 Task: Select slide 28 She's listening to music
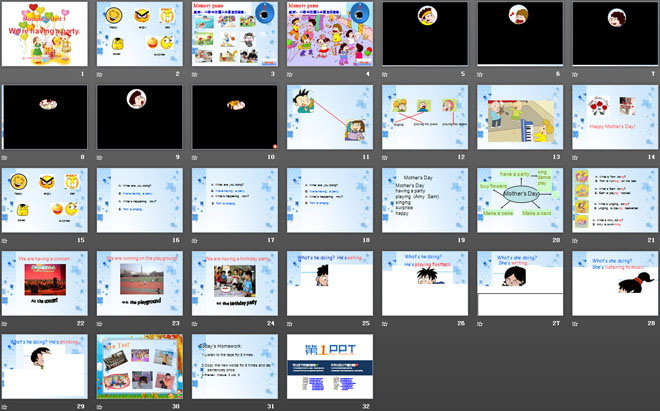click(x=615, y=283)
